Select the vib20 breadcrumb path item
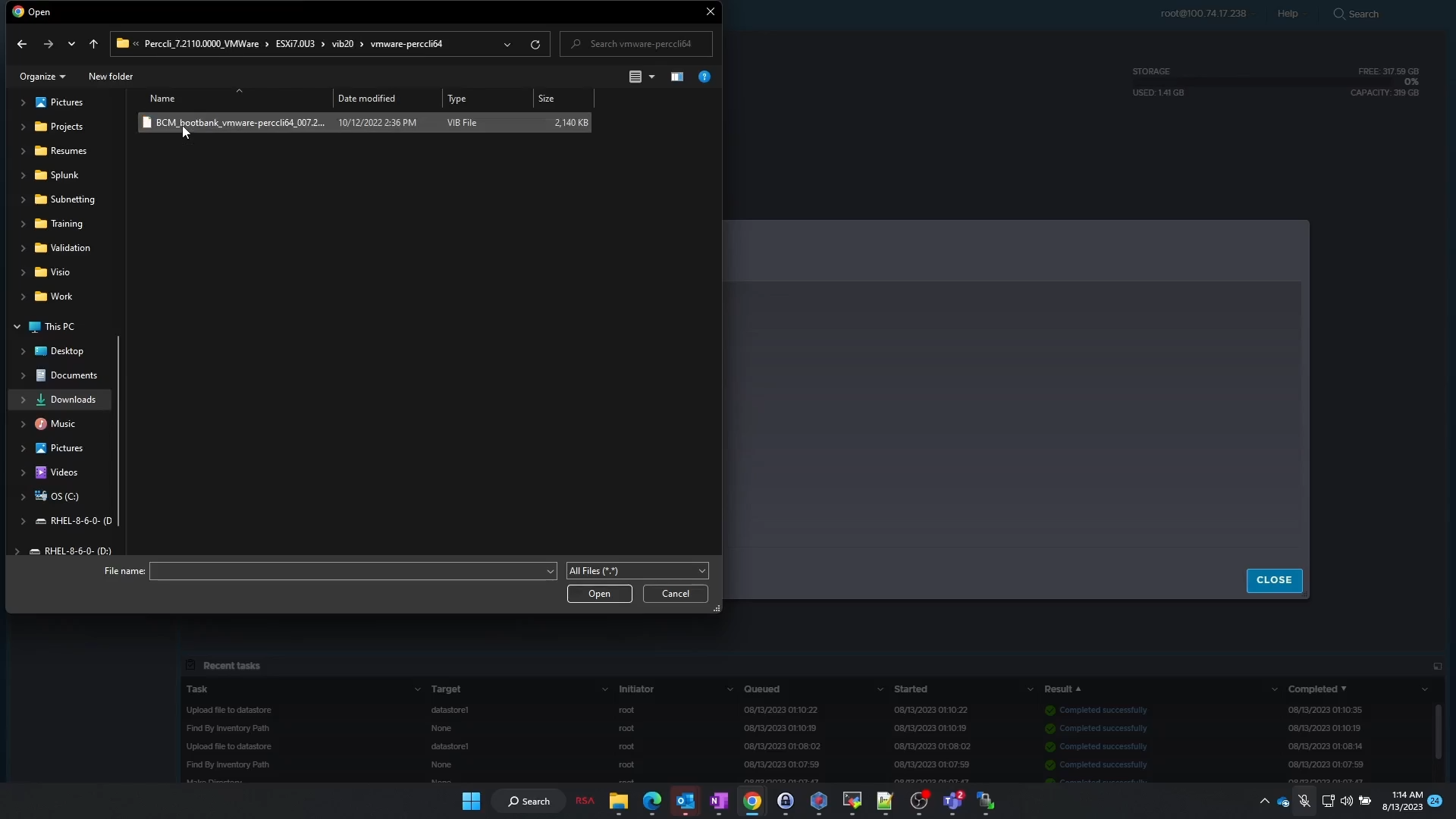 (x=342, y=43)
